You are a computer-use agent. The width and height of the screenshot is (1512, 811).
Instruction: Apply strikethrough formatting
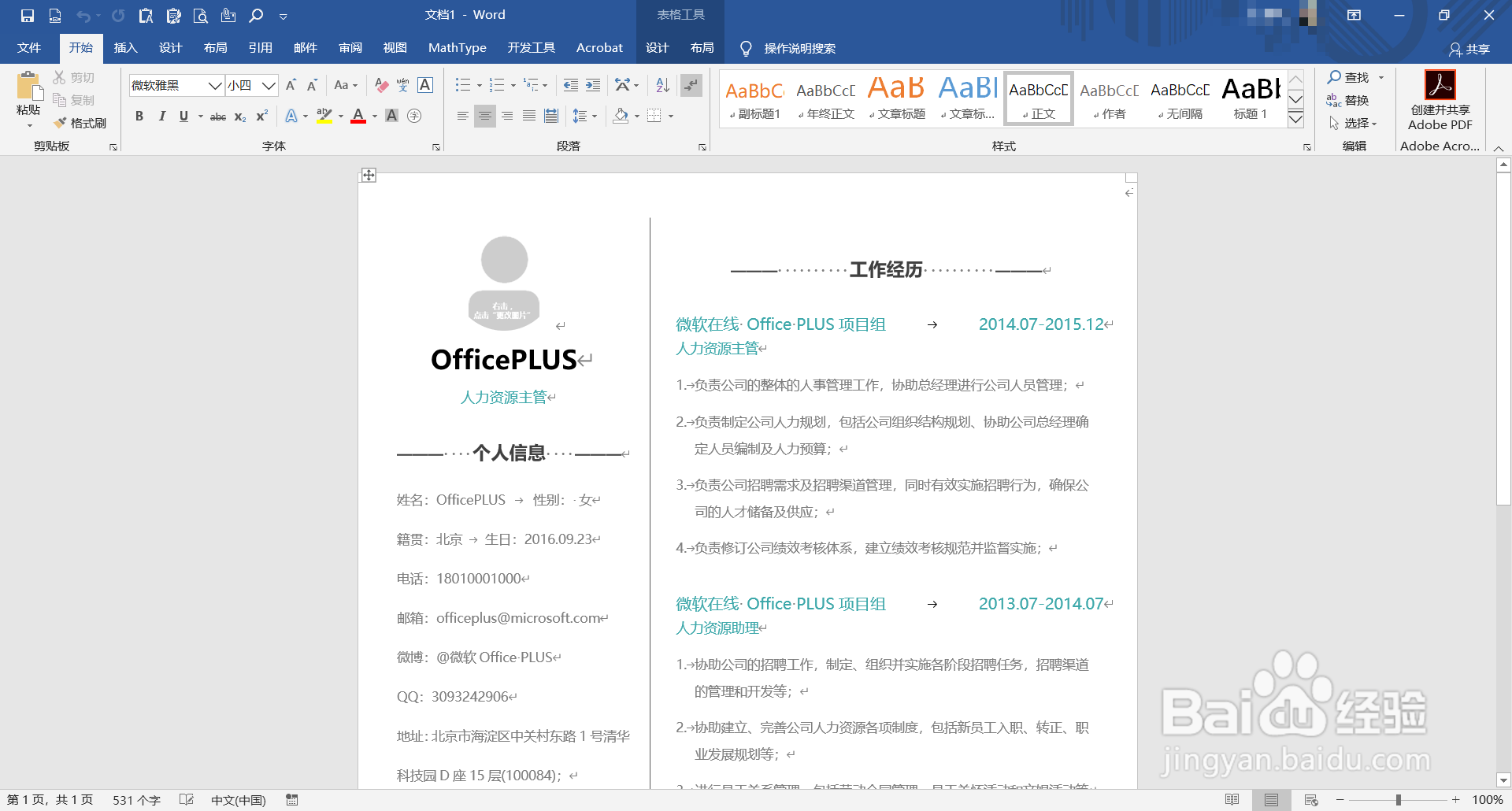coord(217,116)
